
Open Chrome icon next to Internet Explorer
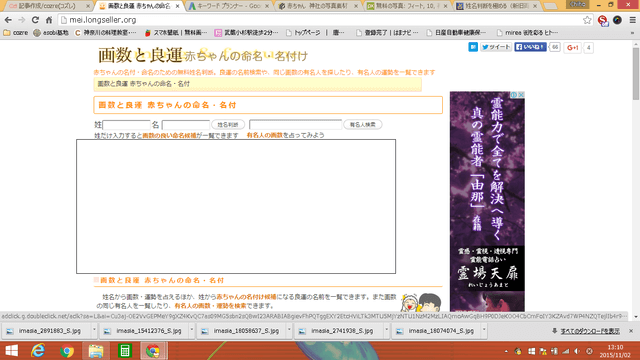(x=67, y=351)
